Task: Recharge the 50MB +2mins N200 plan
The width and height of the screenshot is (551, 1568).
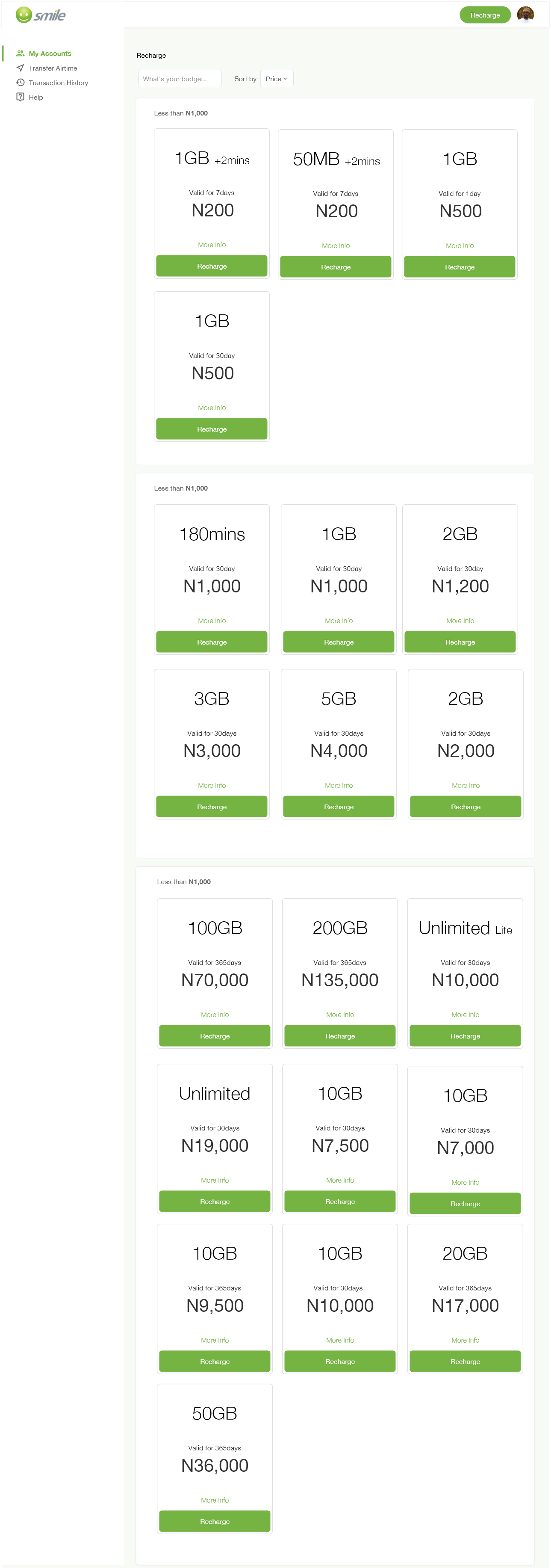Action: (336, 267)
